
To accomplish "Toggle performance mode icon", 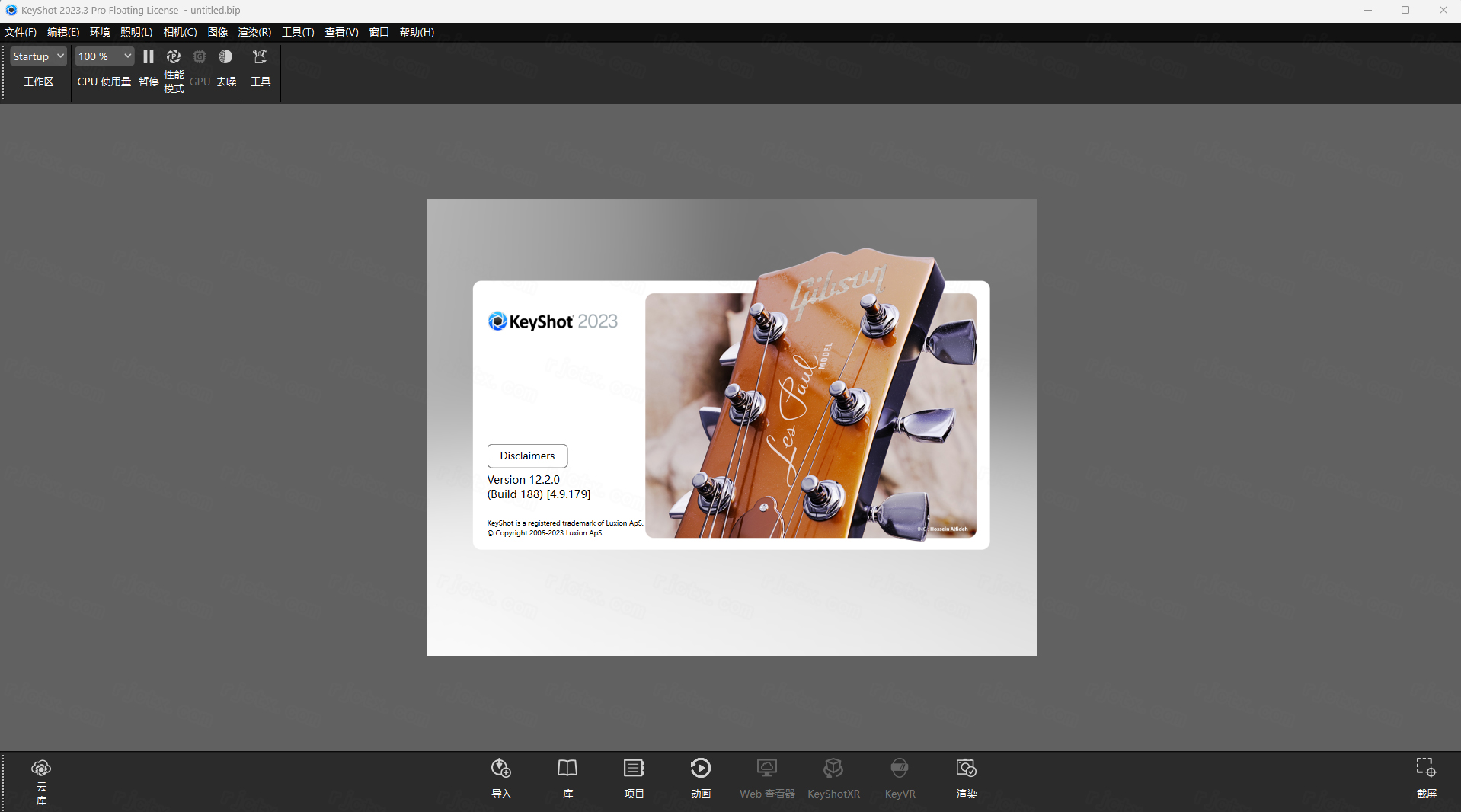I will pyautogui.click(x=174, y=56).
